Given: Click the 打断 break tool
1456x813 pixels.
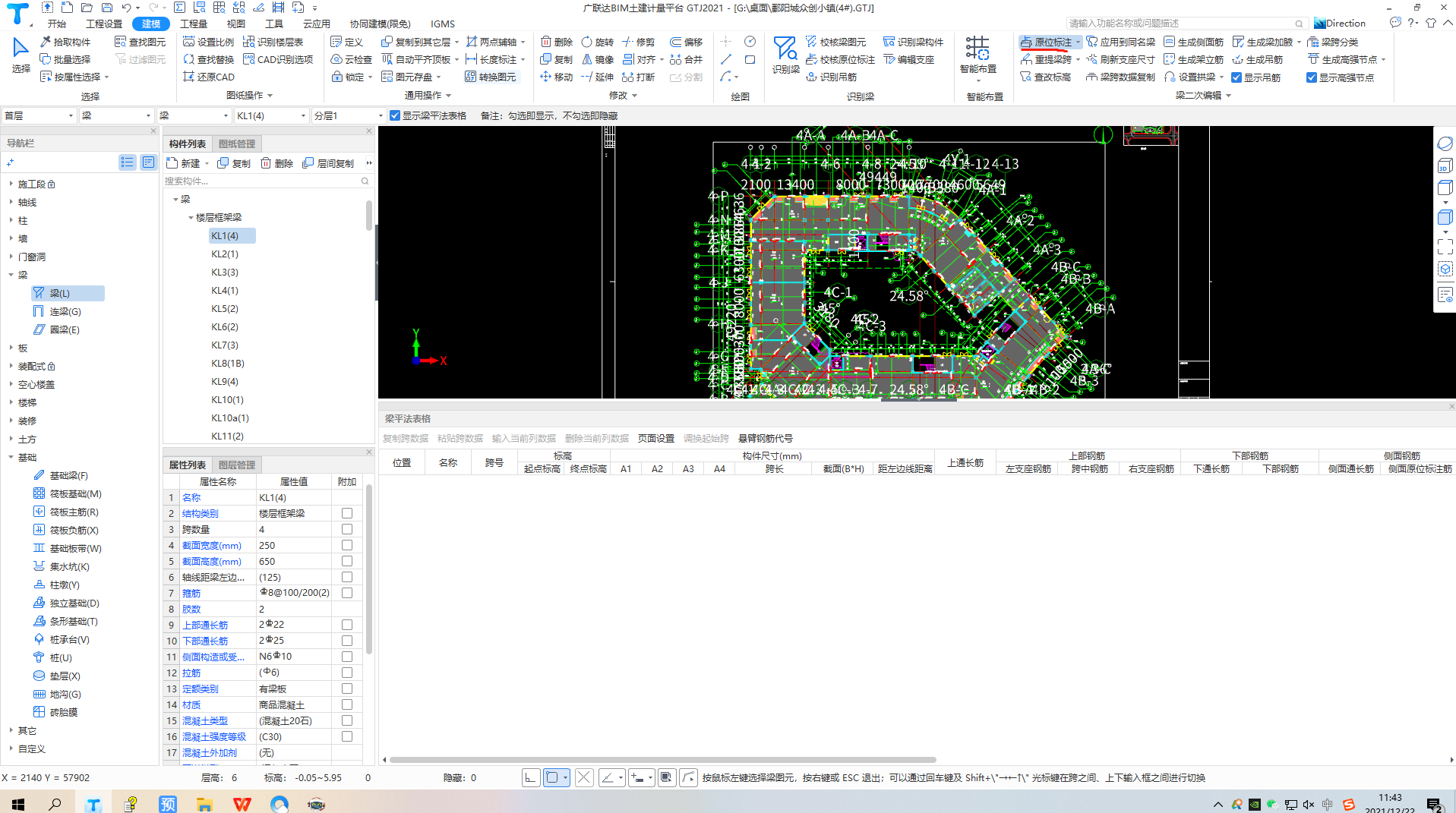Looking at the screenshot, I should (x=638, y=77).
